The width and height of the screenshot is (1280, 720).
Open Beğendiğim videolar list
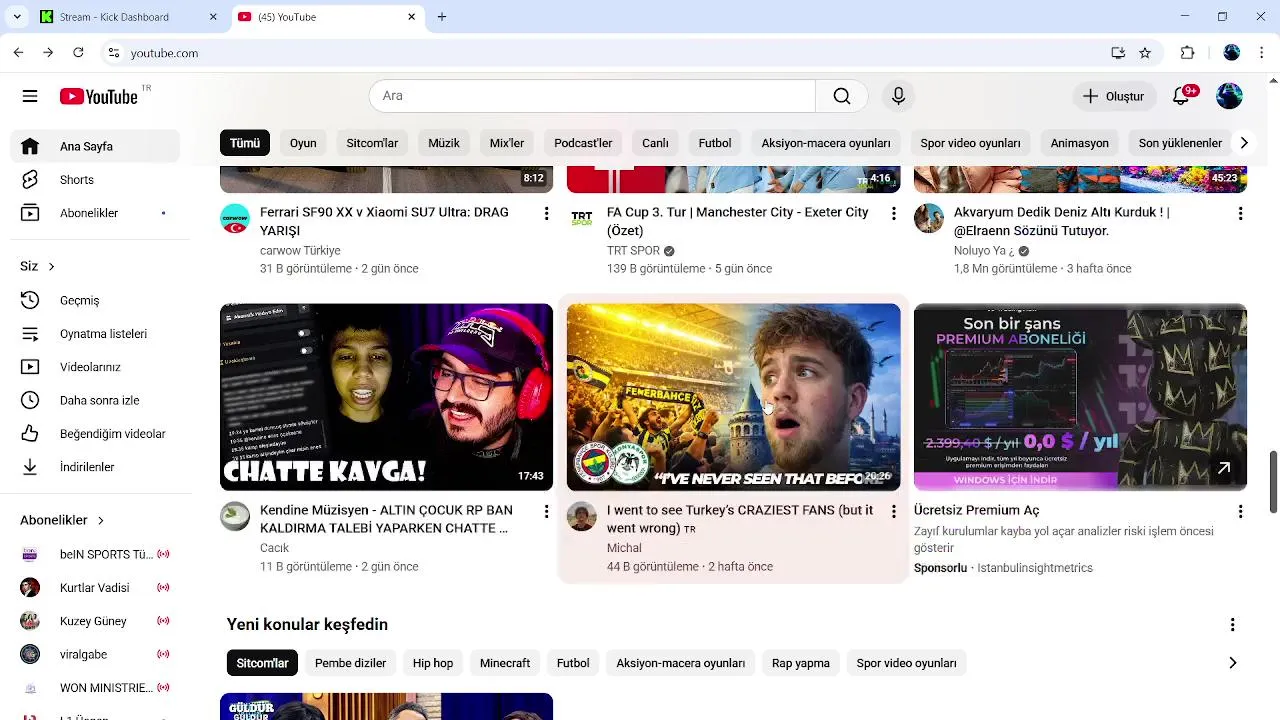(95, 434)
